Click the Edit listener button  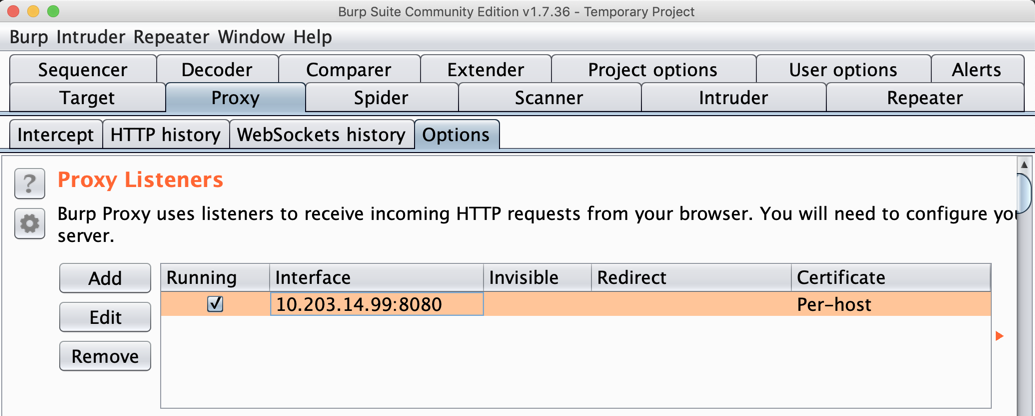point(105,317)
